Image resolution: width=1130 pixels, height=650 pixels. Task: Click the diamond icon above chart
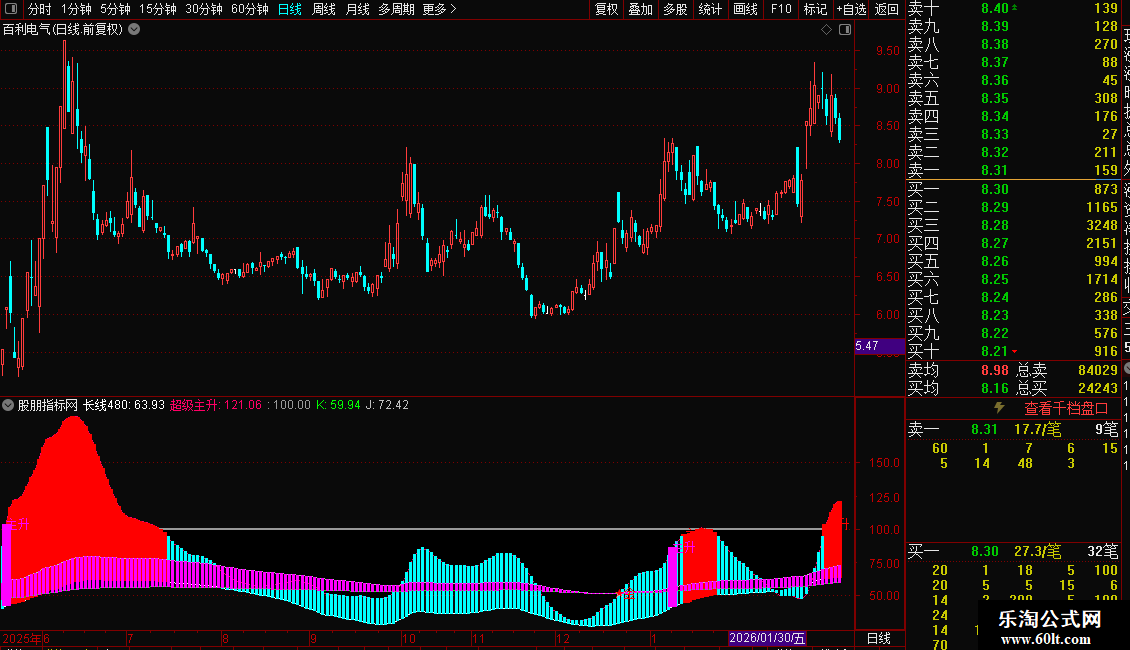coord(827,30)
